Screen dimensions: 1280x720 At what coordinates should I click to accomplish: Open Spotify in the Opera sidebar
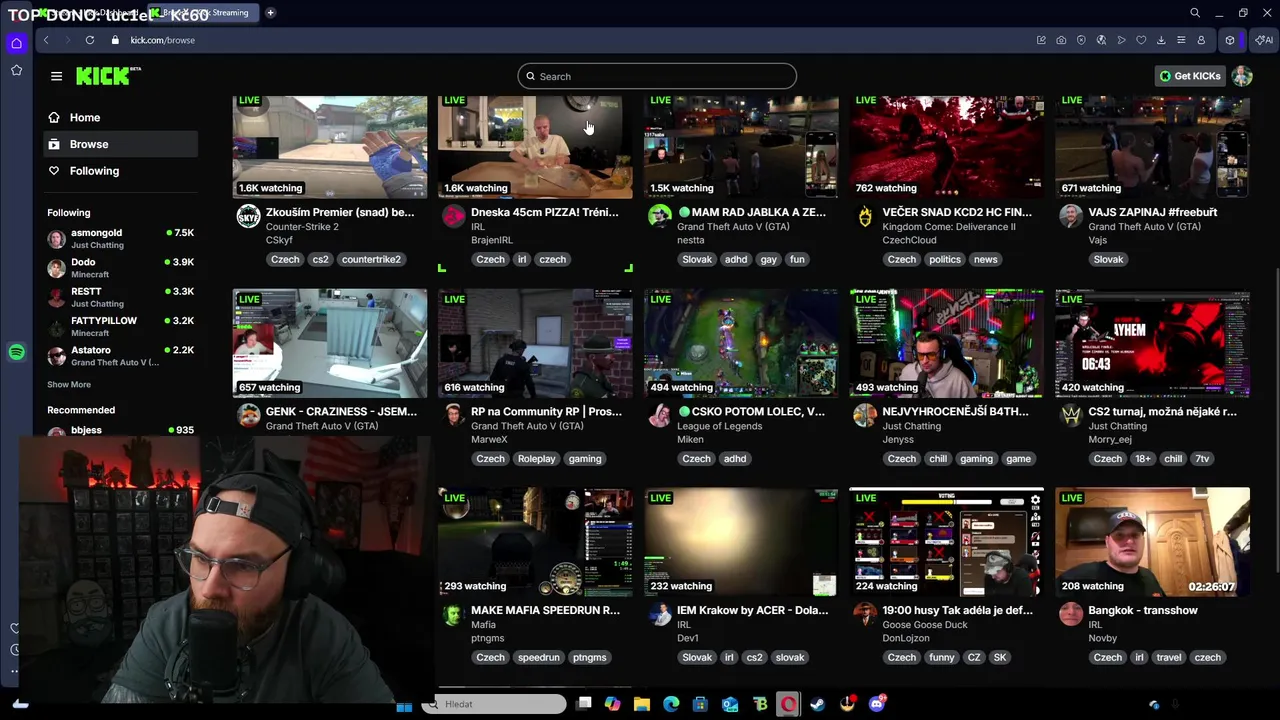pyautogui.click(x=16, y=352)
